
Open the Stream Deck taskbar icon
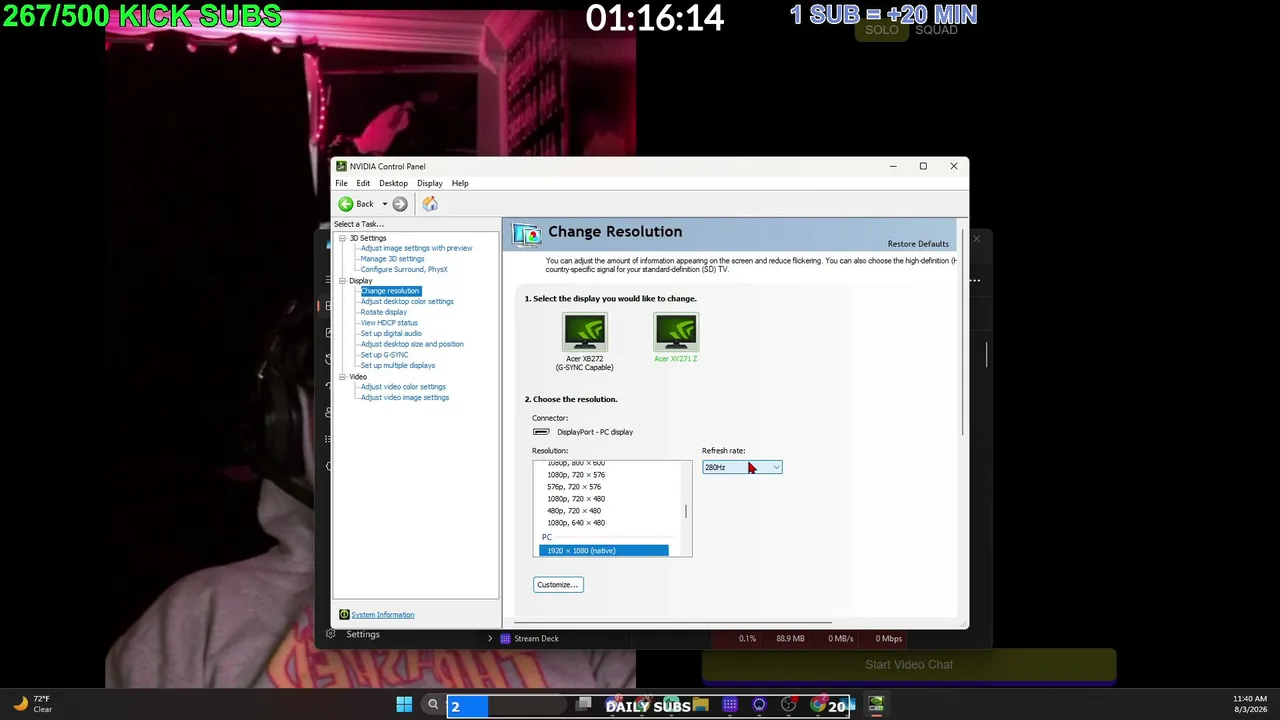[x=730, y=705]
